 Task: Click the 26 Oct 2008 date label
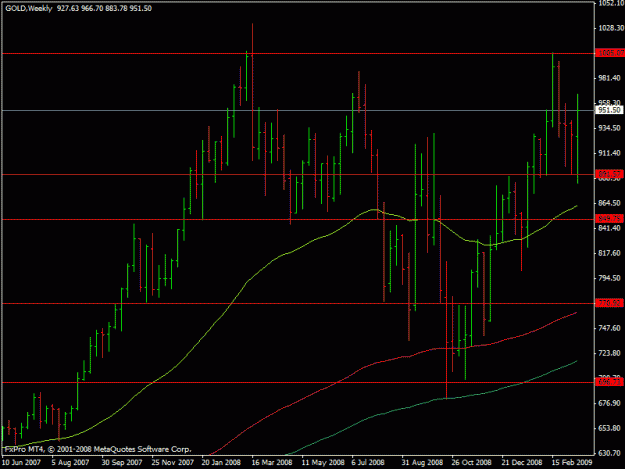472,463
